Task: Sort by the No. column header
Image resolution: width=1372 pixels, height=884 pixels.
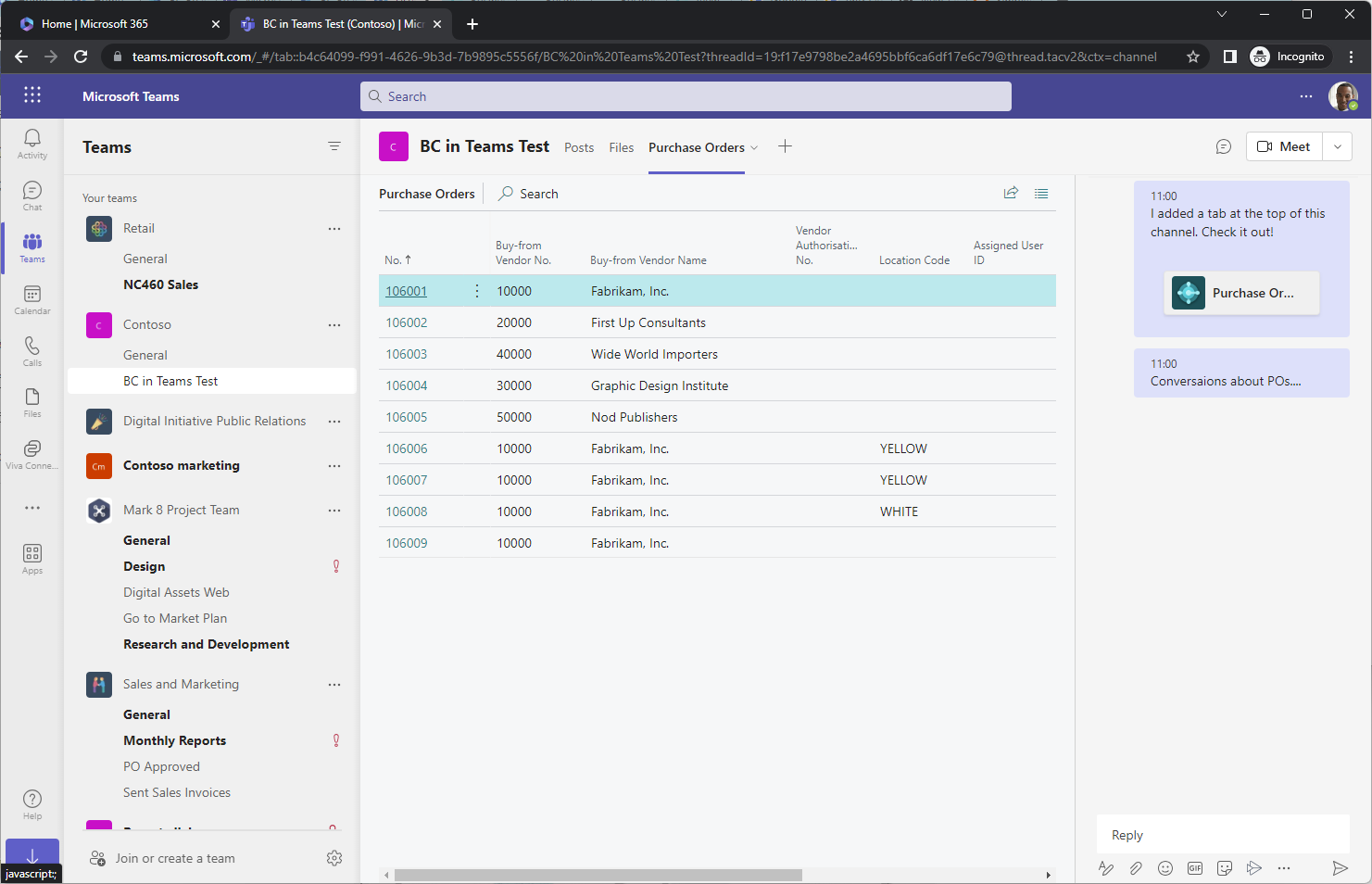Action: point(397,260)
